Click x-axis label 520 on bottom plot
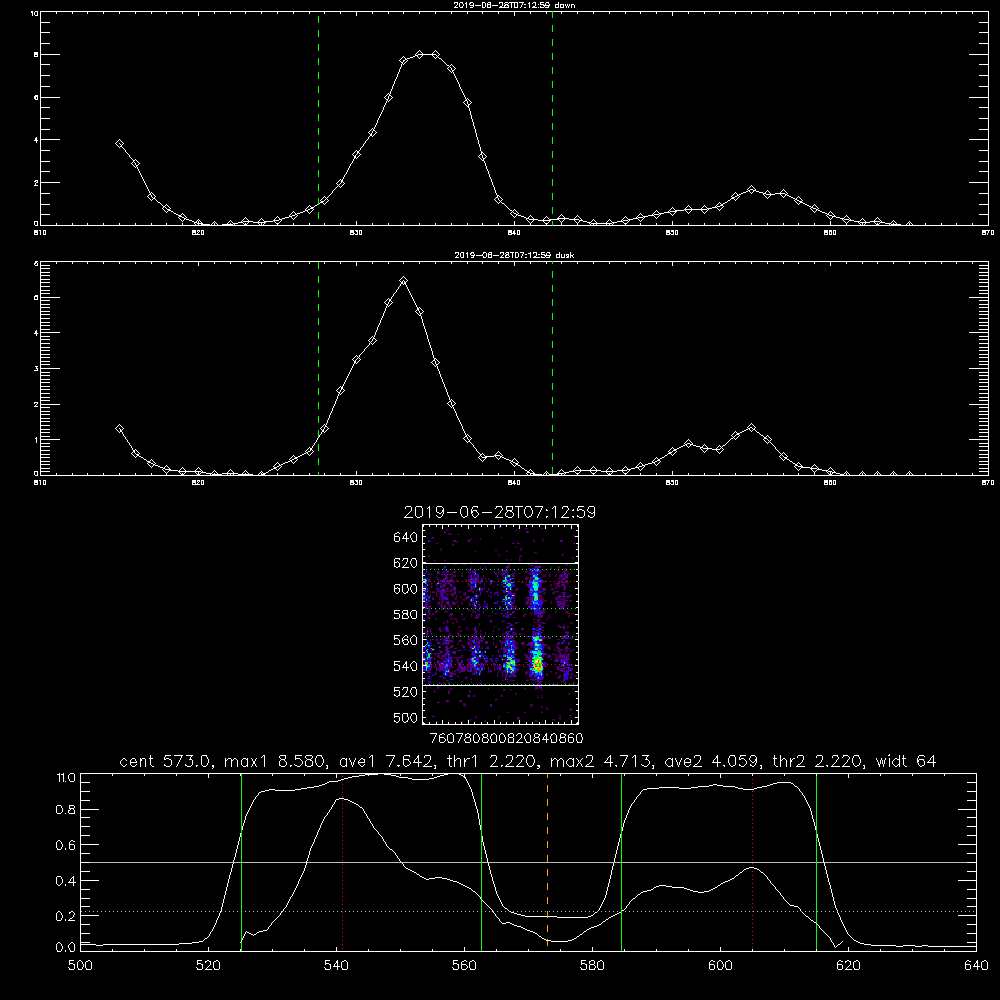The image size is (1000, 1000). pyautogui.click(x=208, y=966)
